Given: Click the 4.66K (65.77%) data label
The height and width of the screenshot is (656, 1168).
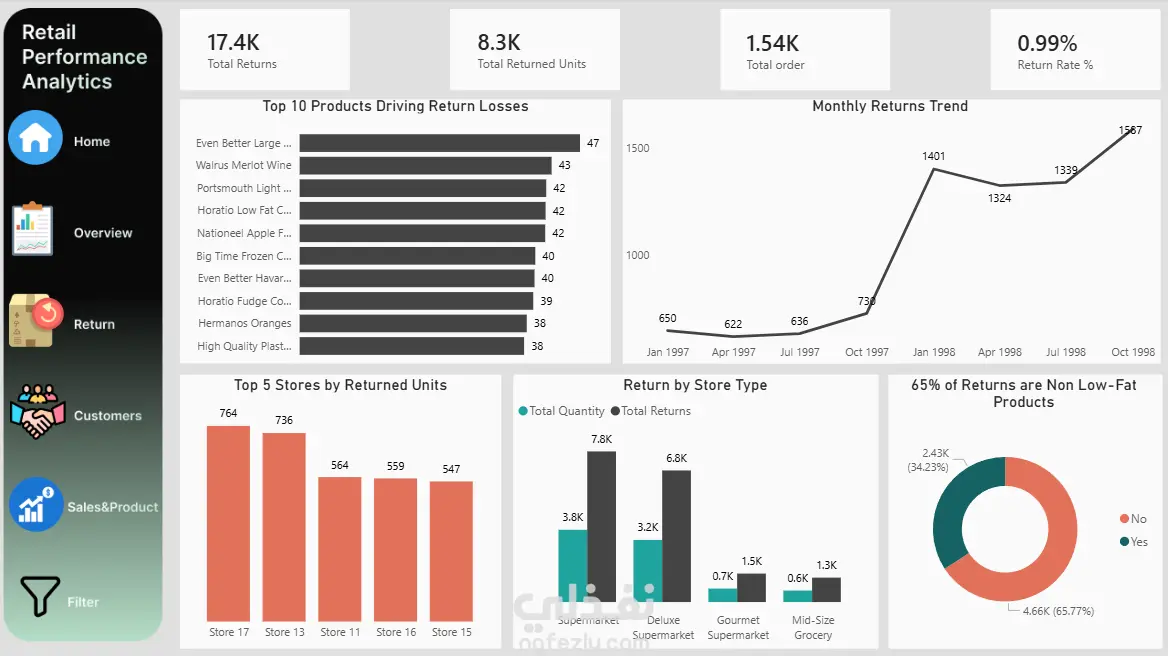Looking at the screenshot, I should (x=1058, y=611).
